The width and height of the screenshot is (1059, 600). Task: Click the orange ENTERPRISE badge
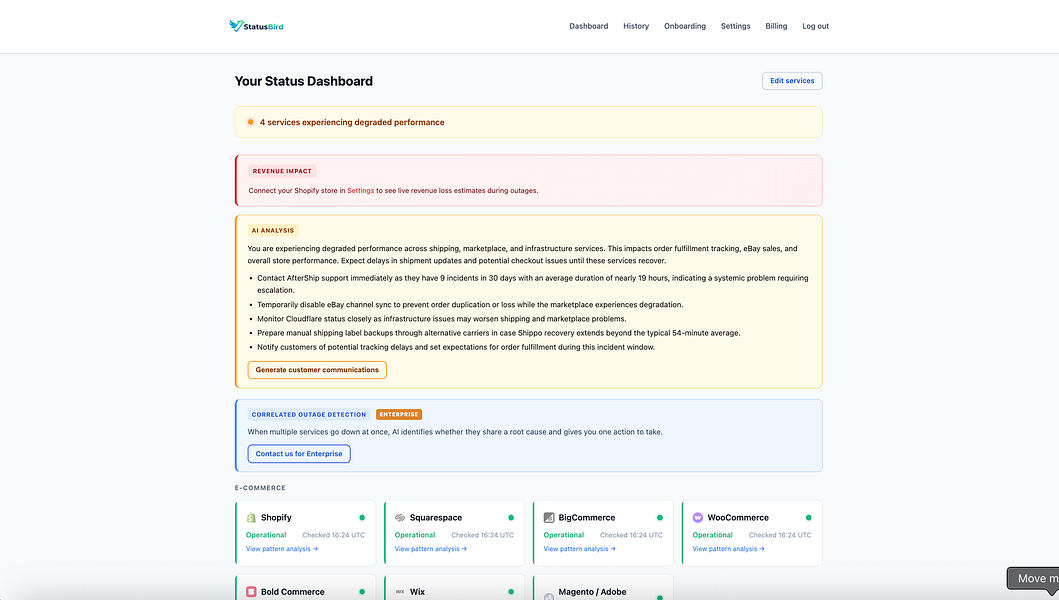(x=398, y=414)
